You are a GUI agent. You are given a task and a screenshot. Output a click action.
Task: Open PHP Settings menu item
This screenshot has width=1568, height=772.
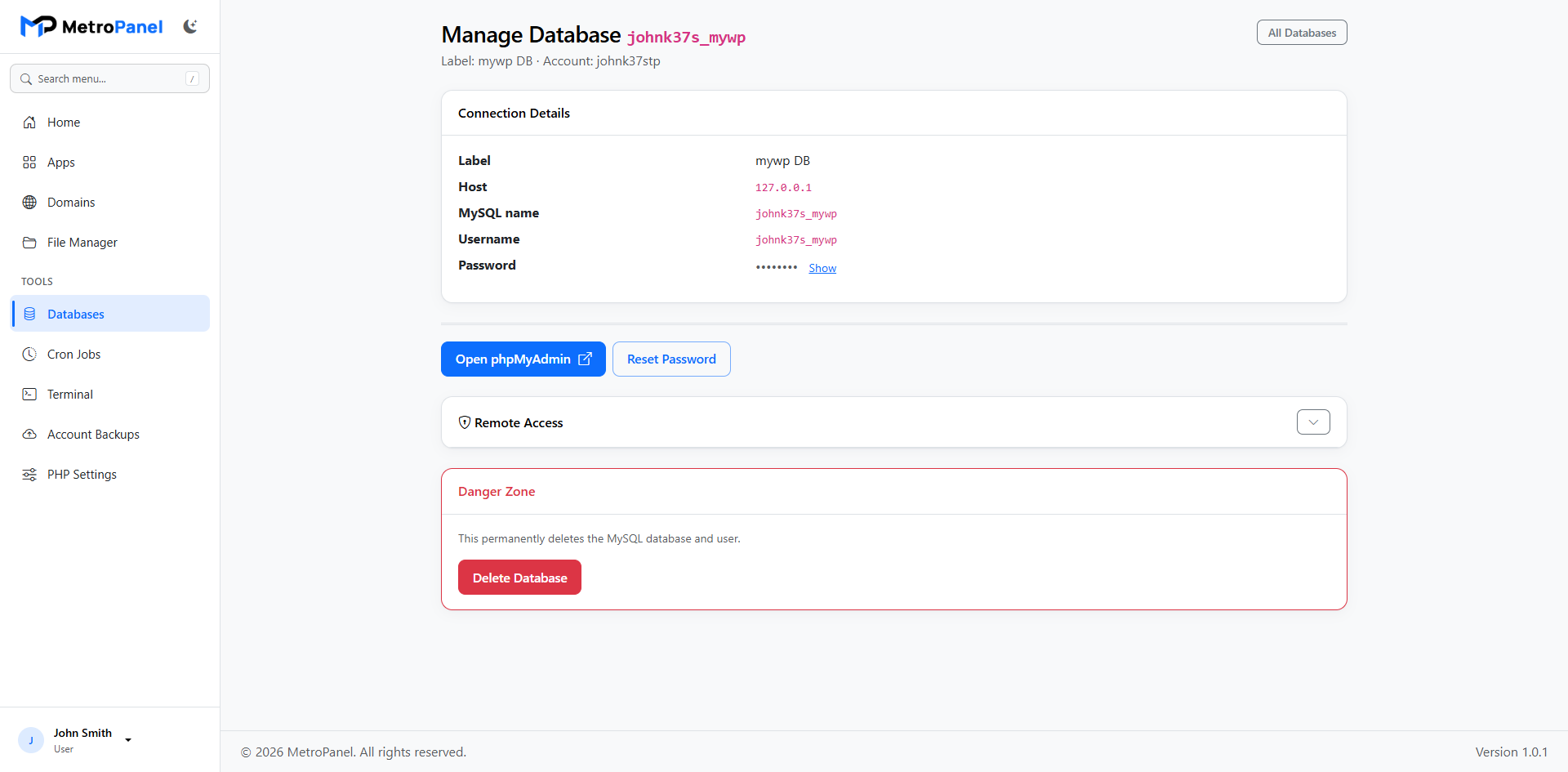[109, 475]
